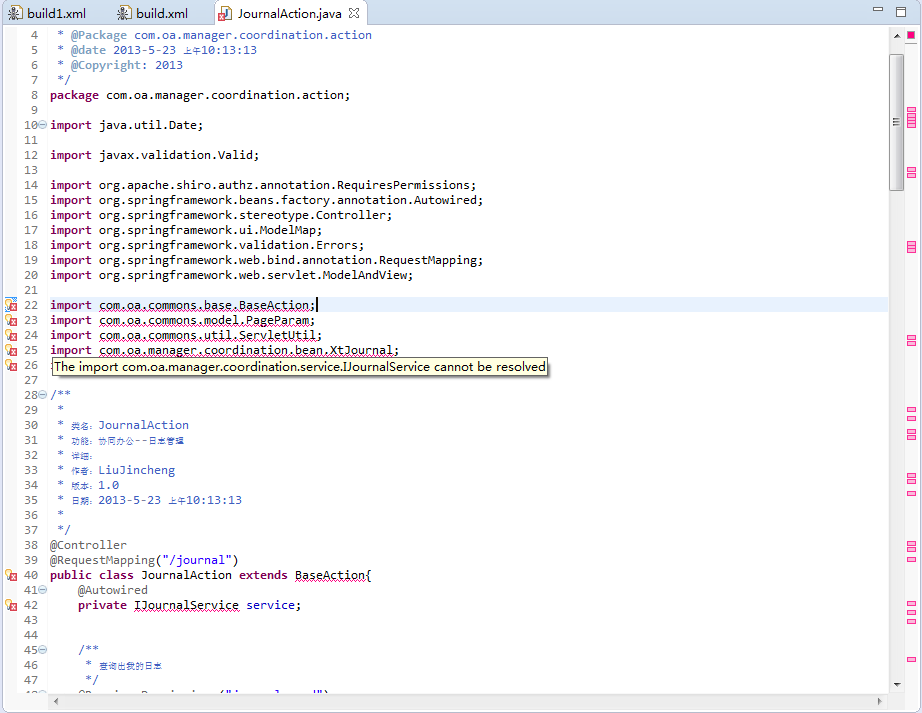922x713 pixels.
Task: Click the red error indicator atop overview ruler
Action: (x=911, y=35)
